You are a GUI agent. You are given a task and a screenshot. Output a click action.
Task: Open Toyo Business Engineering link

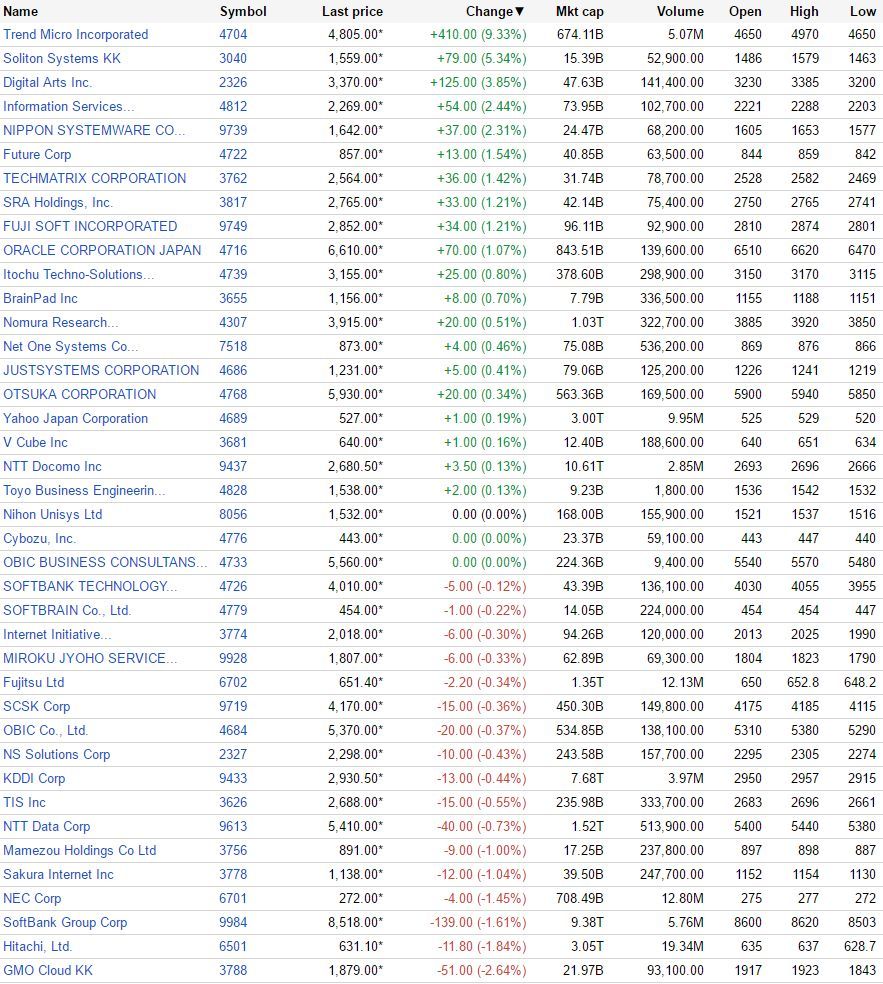(x=84, y=490)
